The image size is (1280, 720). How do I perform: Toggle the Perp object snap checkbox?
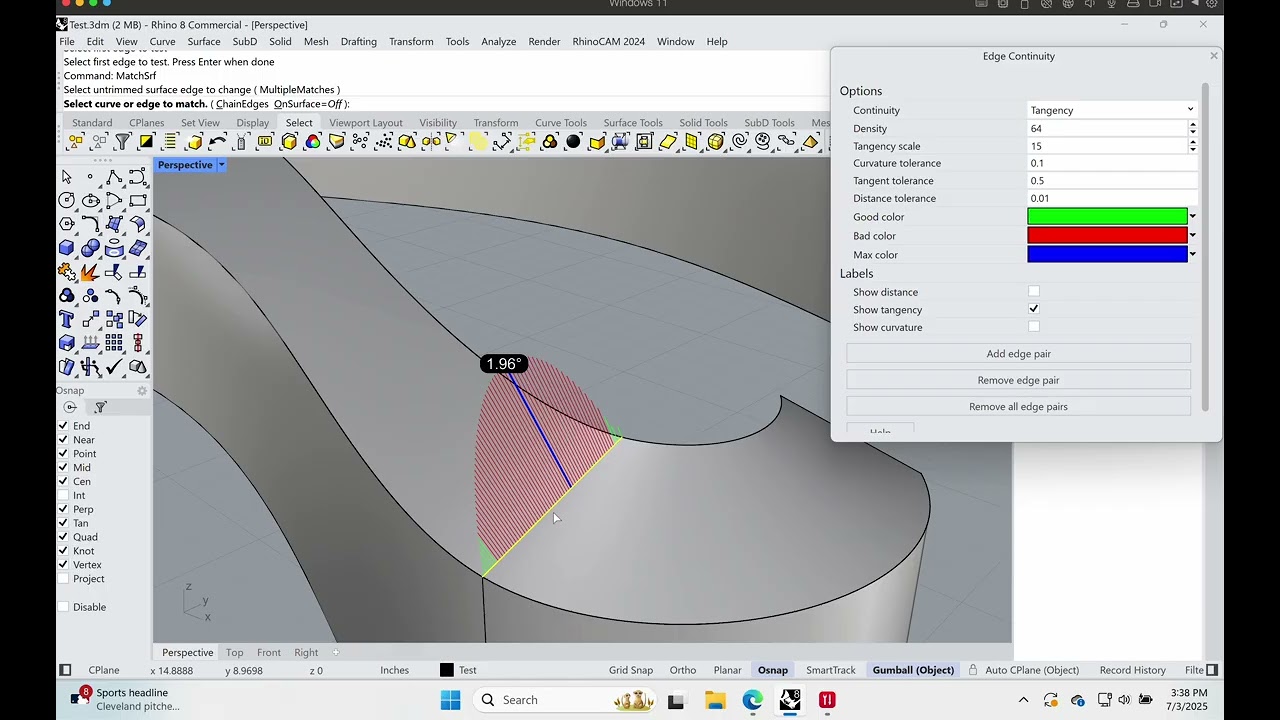(64, 509)
